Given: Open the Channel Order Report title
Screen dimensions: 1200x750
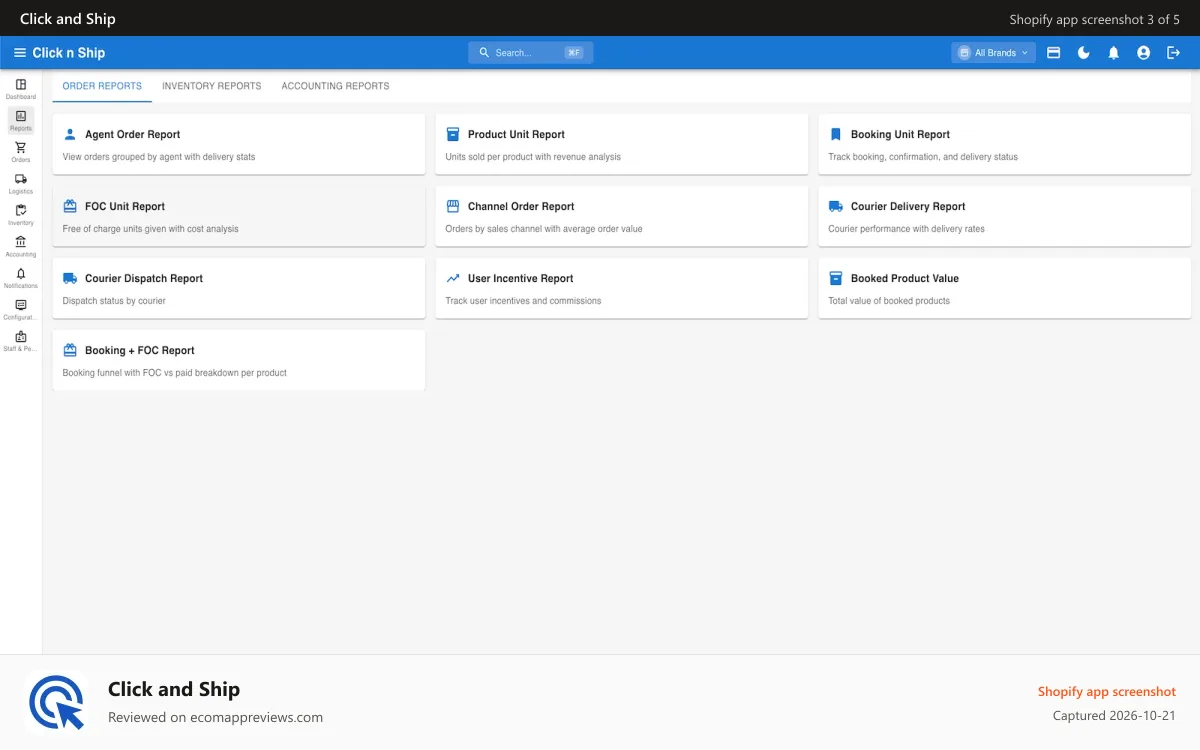Looking at the screenshot, I should point(521,206).
